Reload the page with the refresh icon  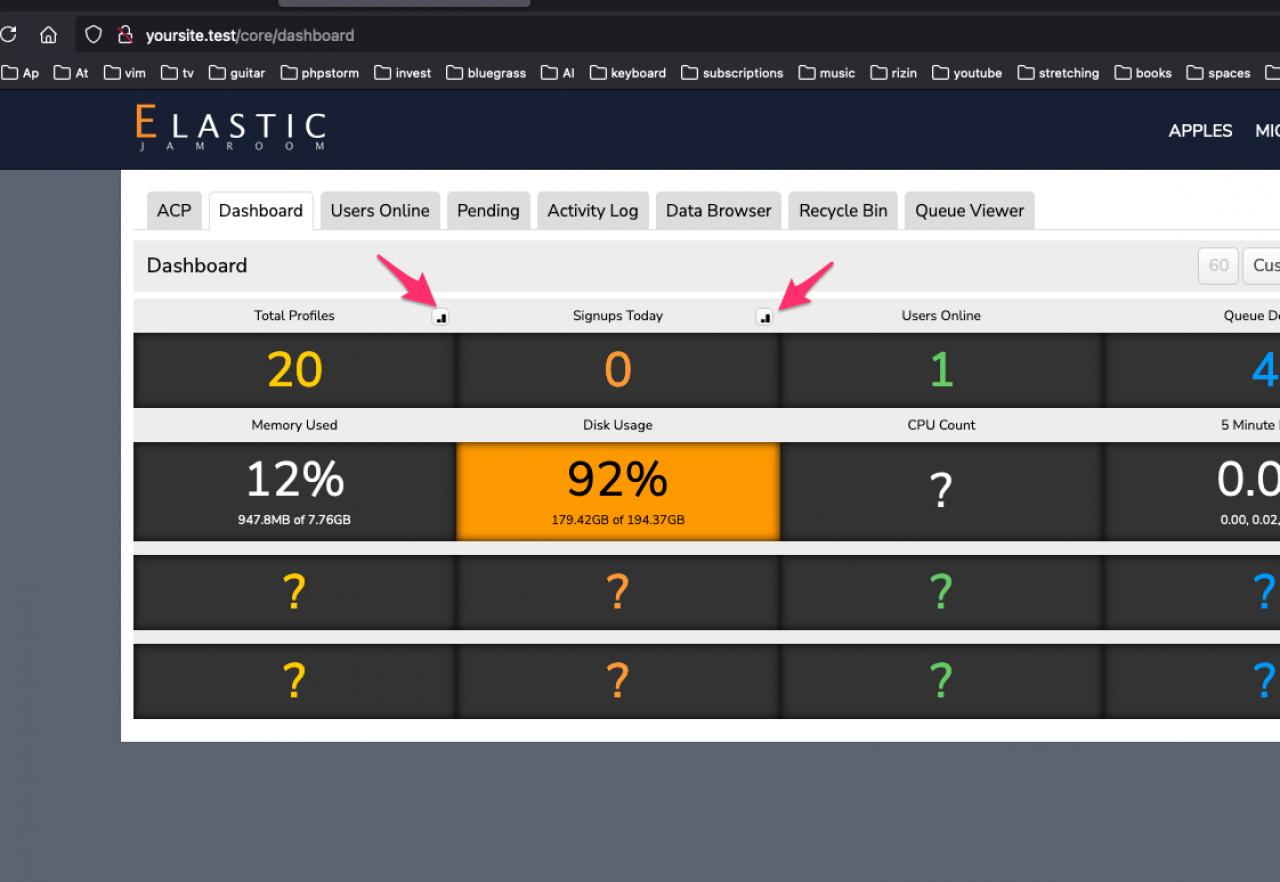pos(8,35)
